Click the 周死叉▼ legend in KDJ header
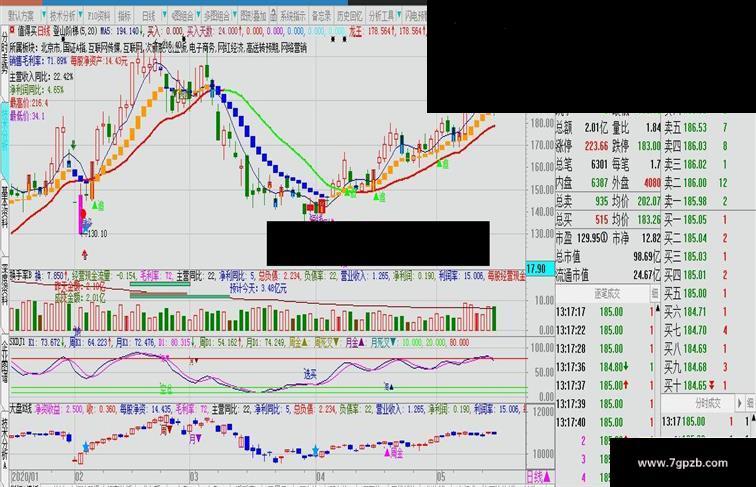This screenshot has height=487, width=756. click(327, 342)
